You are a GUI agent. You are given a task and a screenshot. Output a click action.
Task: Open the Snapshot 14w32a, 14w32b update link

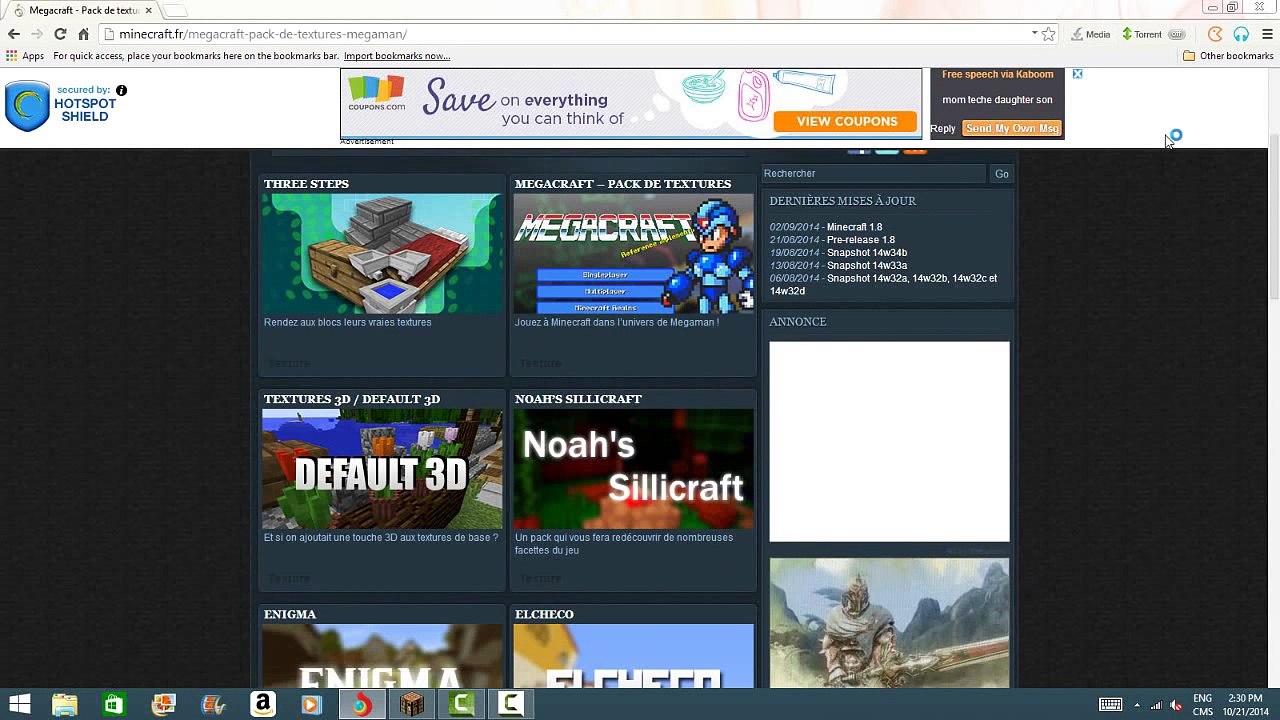pos(883,284)
